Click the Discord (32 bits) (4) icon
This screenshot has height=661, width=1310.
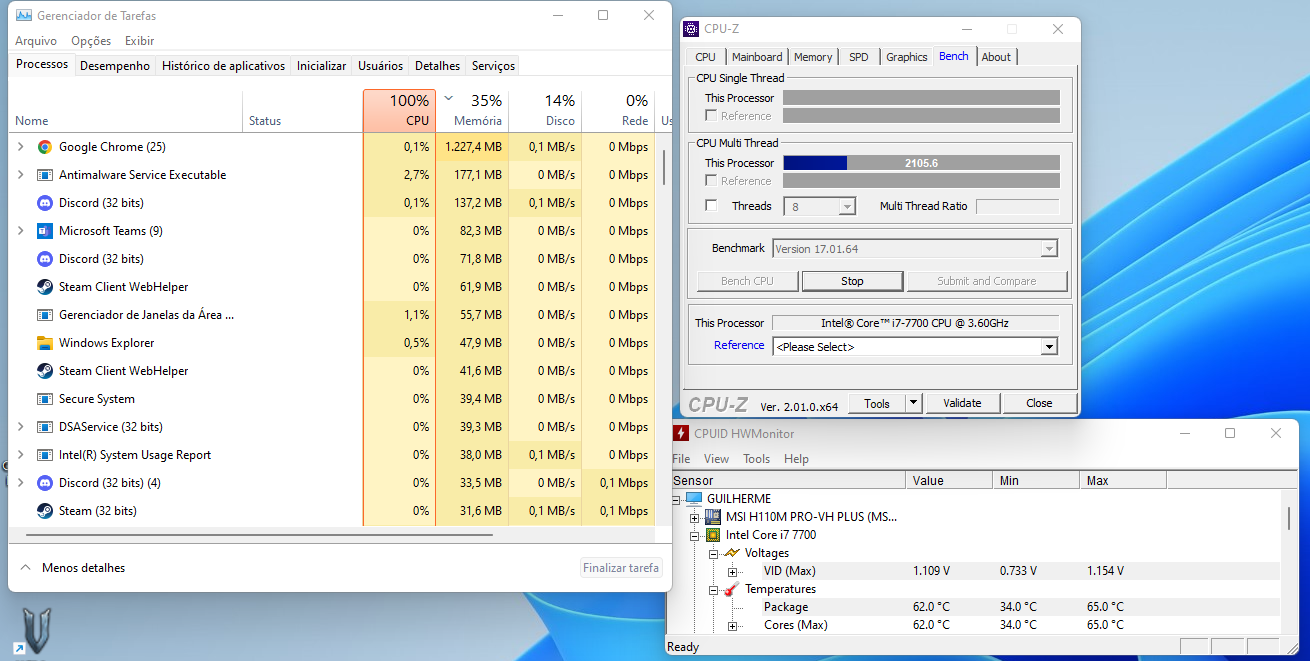pos(44,483)
